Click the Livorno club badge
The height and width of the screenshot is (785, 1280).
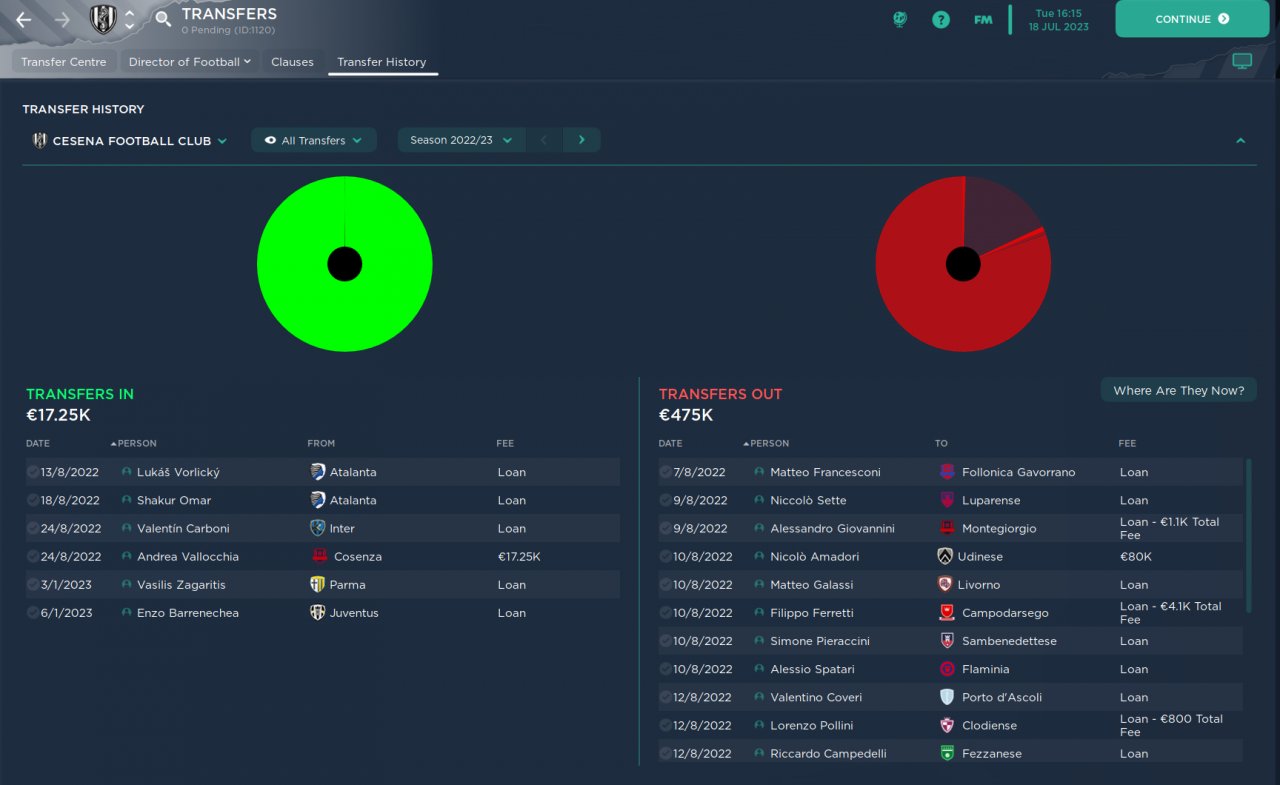point(945,584)
